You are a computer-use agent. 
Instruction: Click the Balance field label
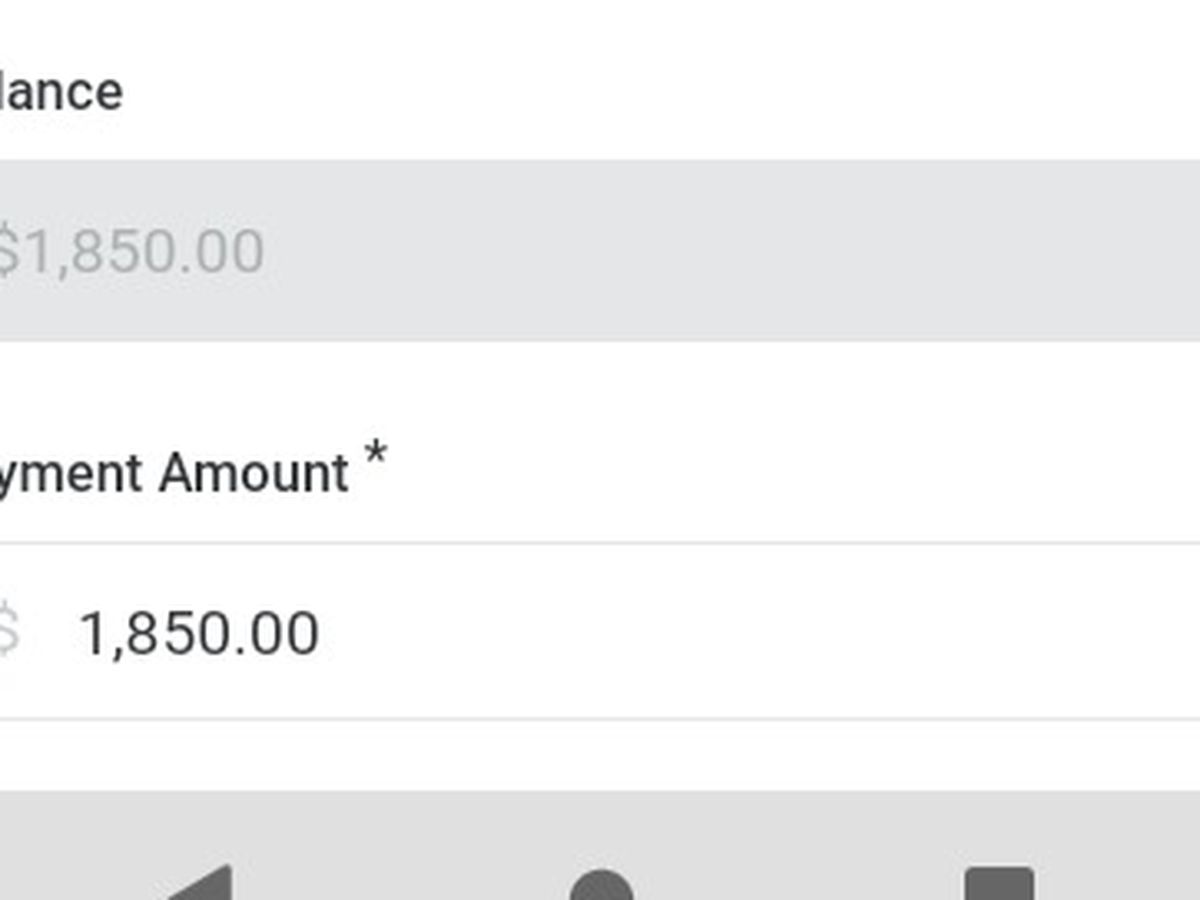coord(60,92)
